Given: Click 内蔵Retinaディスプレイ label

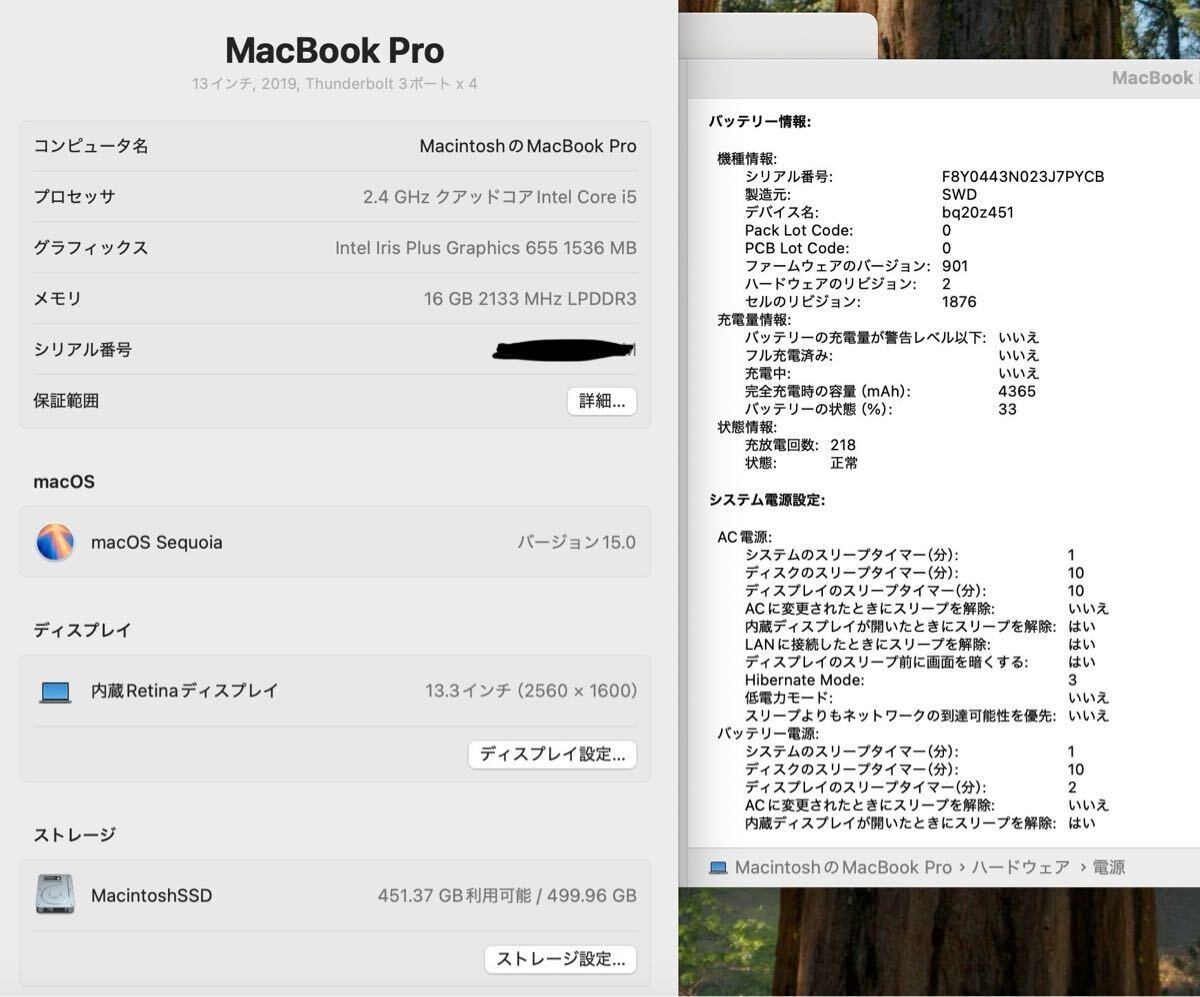Looking at the screenshot, I should (x=185, y=691).
